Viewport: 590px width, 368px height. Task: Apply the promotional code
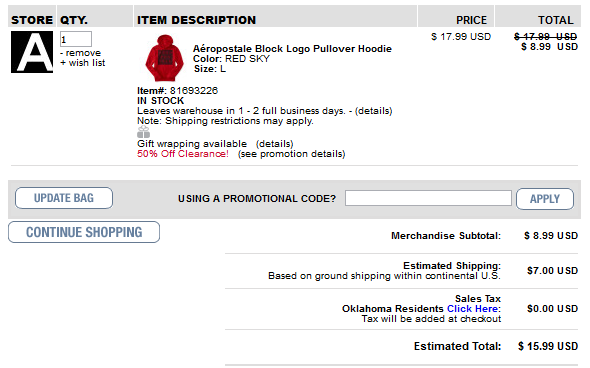coord(545,199)
